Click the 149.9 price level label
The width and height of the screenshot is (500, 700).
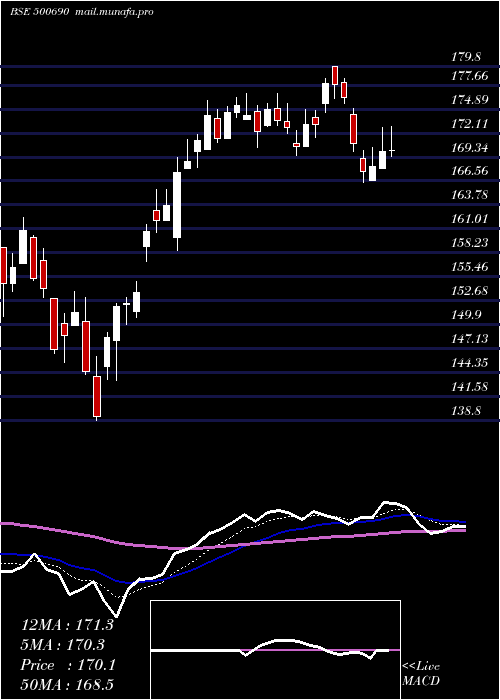click(x=466, y=315)
